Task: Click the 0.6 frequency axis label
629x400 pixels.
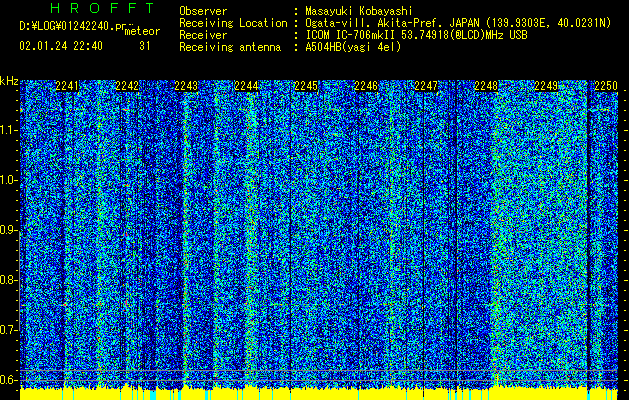Action: coord(8,380)
